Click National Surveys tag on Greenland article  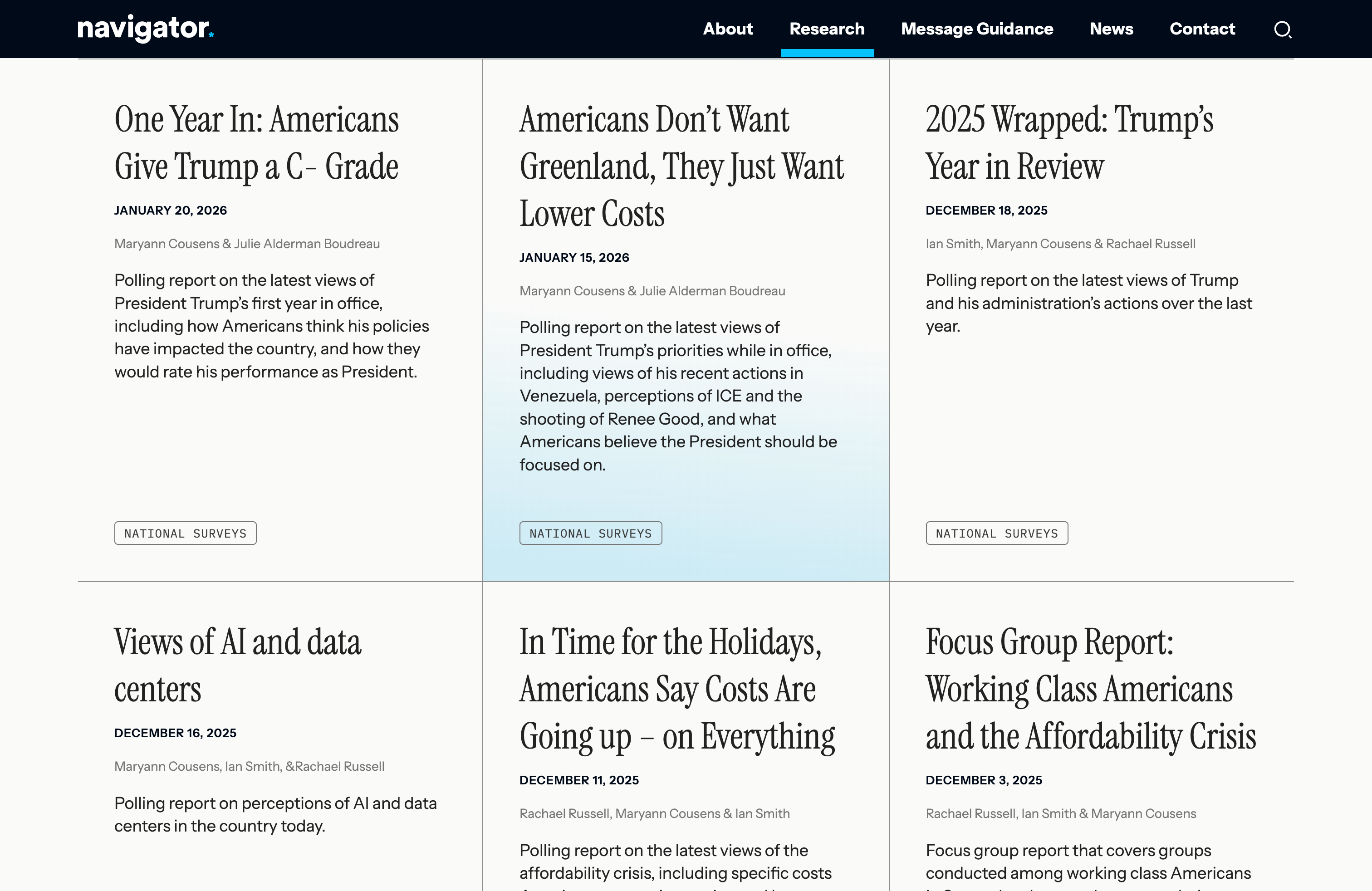click(590, 533)
